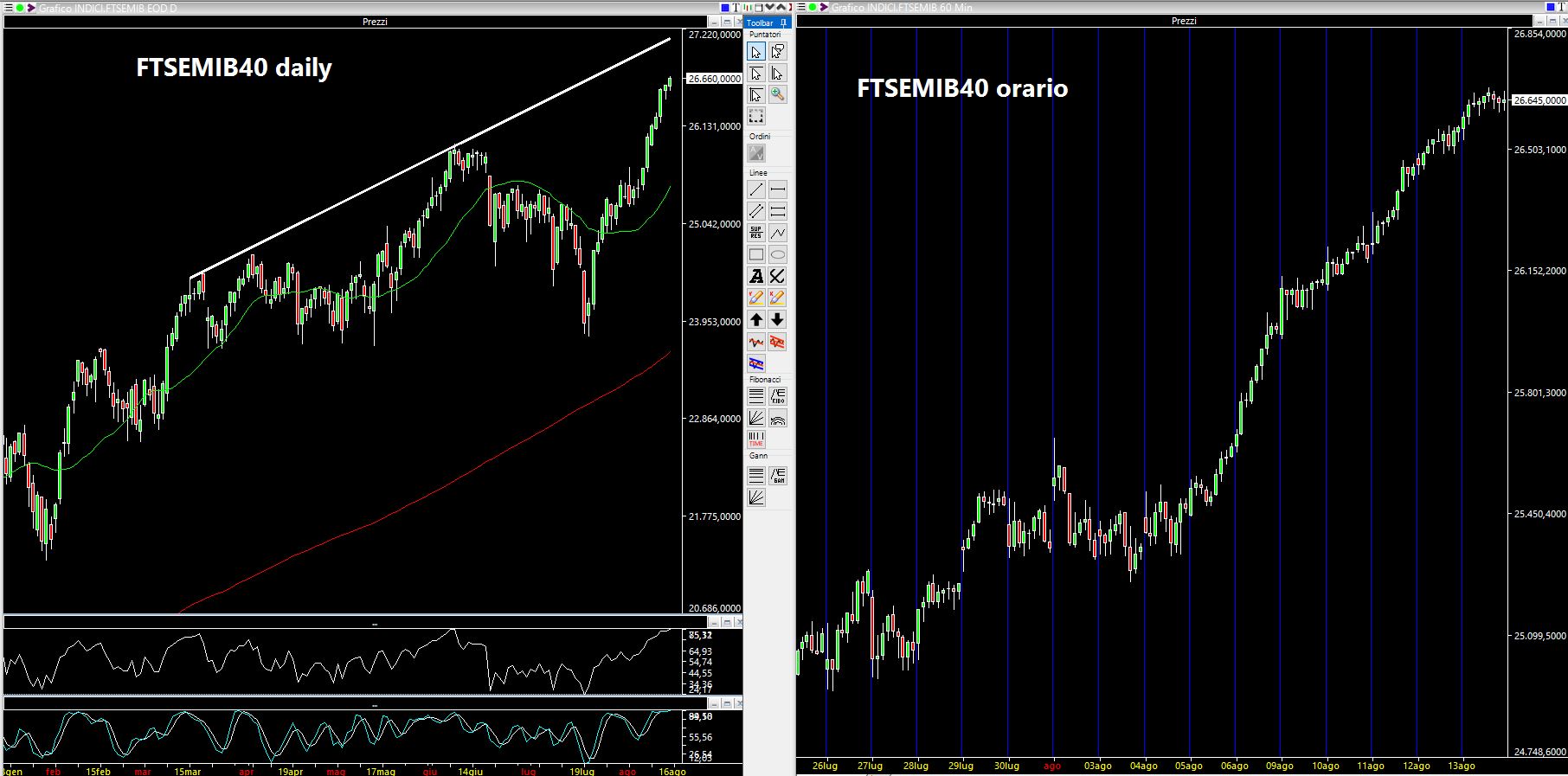1568x776 pixels.
Task: Insert a down arrow marker
Action: pos(778,320)
